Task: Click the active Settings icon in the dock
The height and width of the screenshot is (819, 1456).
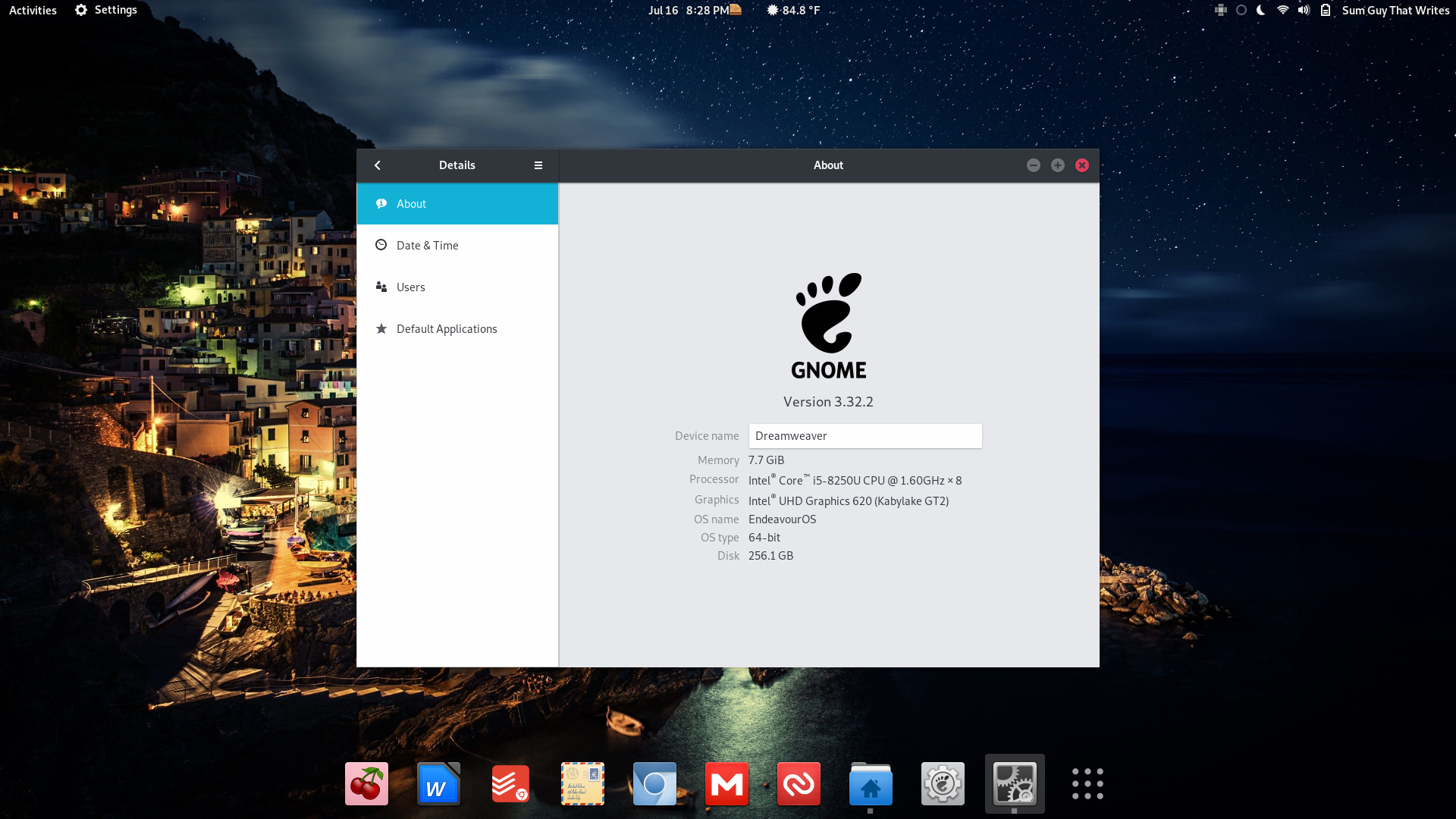Action: click(1015, 783)
